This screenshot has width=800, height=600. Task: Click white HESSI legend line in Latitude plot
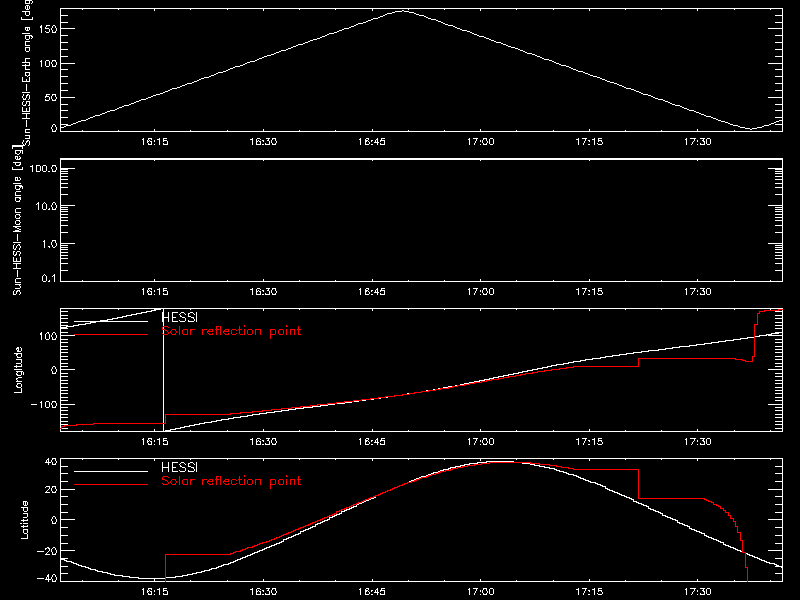[111, 471]
